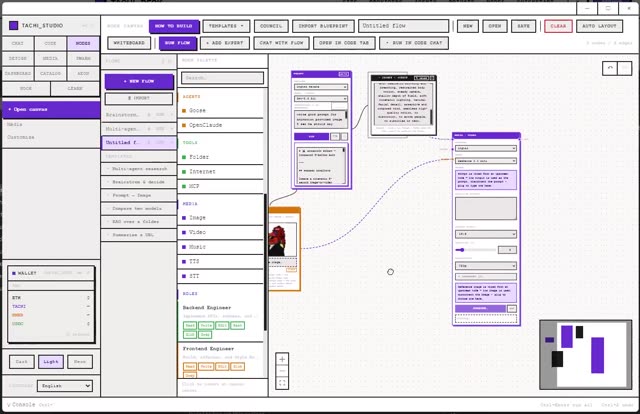This screenshot has height=414, width=640.
Task: Click the node palette vertical scrollbar
Action: pos(265,261)
